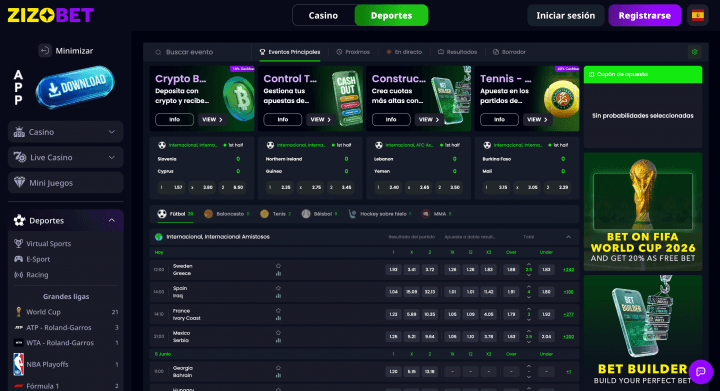Switch to the Deportes top tab
The height and width of the screenshot is (391, 720).
pos(391,15)
